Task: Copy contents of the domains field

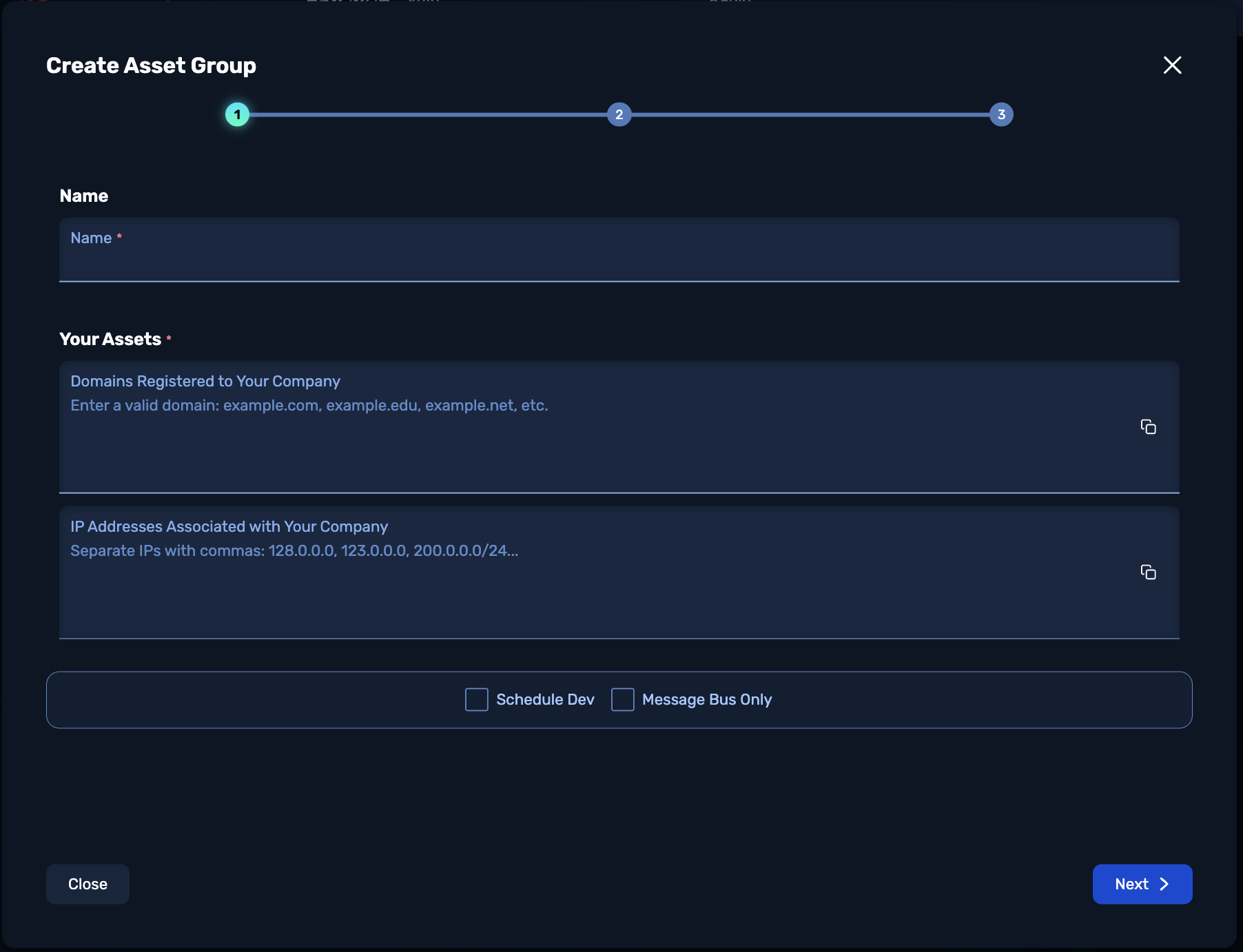Action: coord(1149,427)
